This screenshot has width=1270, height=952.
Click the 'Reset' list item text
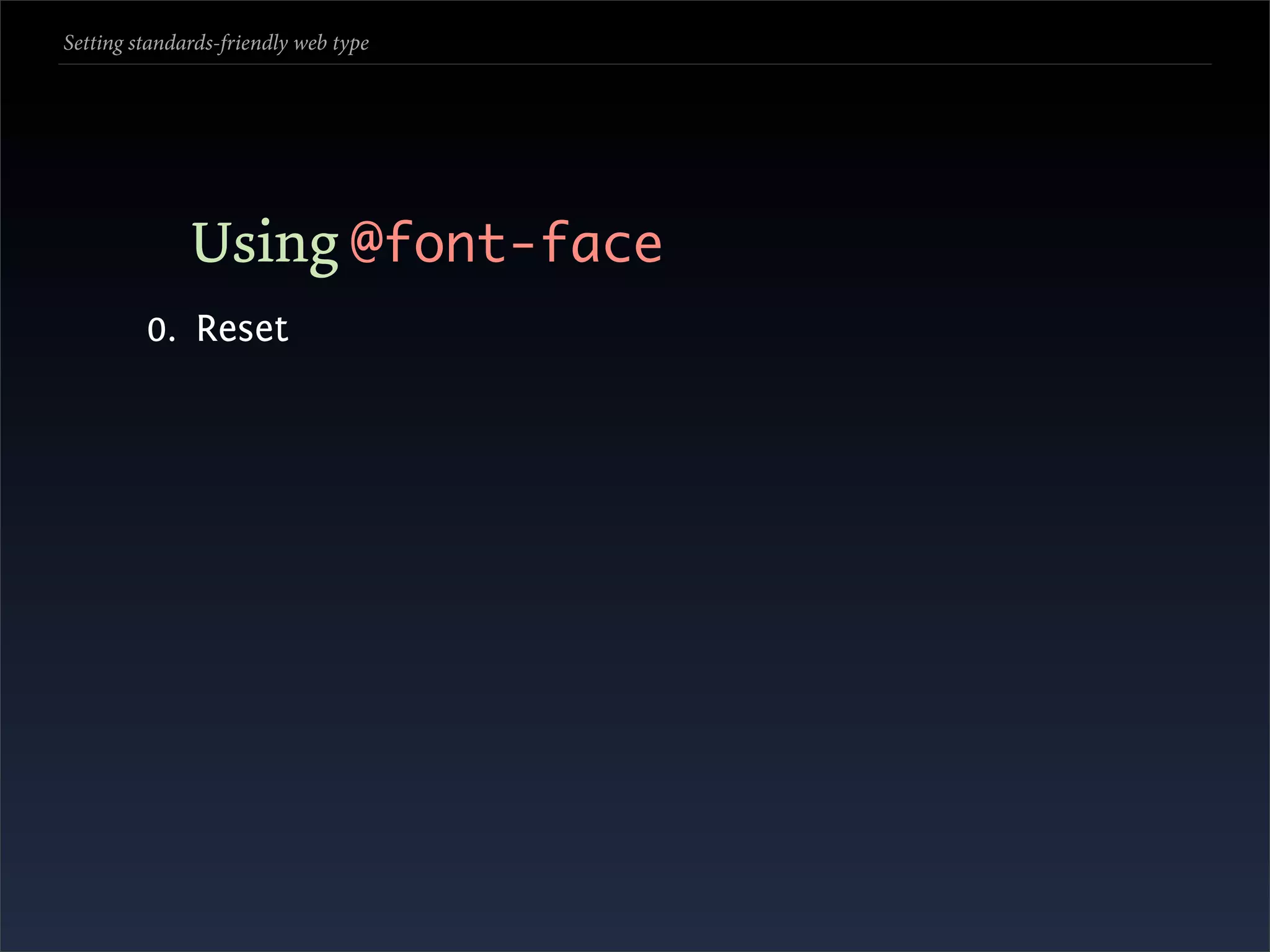[x=242, y=328]
